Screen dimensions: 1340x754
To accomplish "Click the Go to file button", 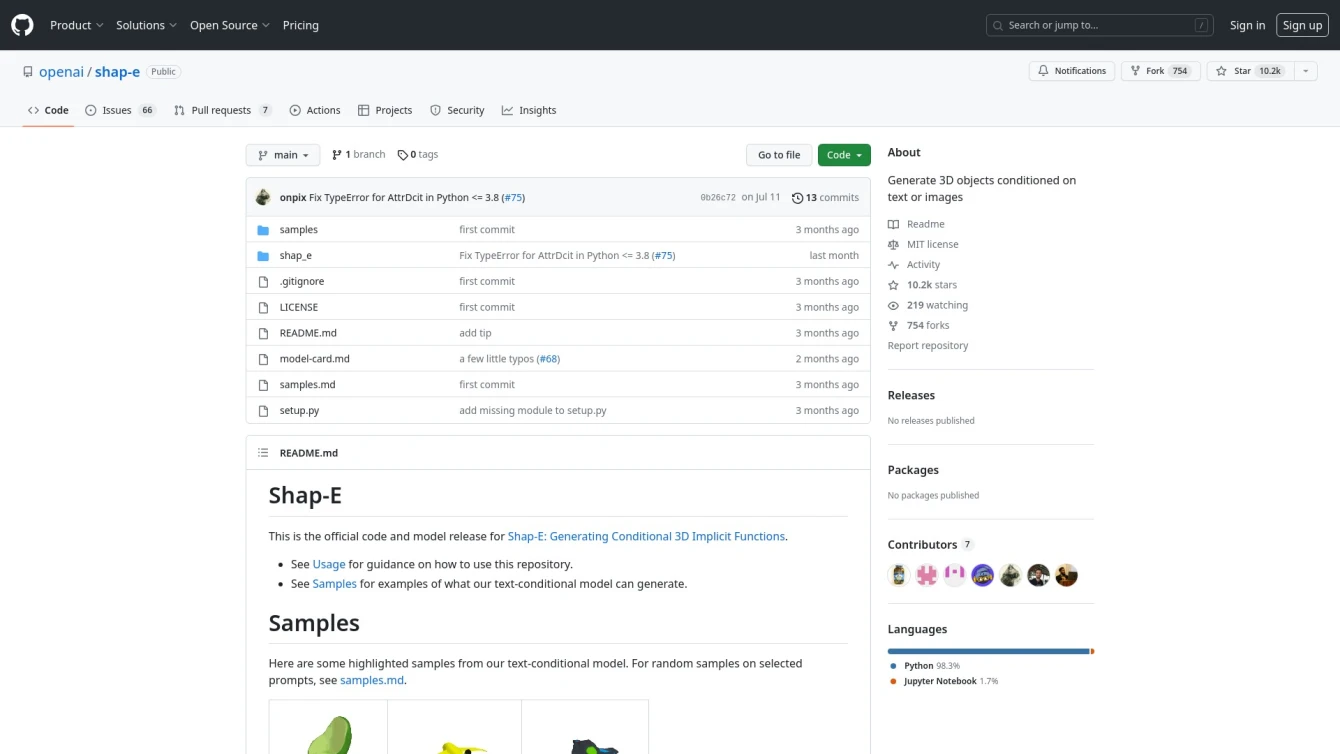I will [778, 155].
